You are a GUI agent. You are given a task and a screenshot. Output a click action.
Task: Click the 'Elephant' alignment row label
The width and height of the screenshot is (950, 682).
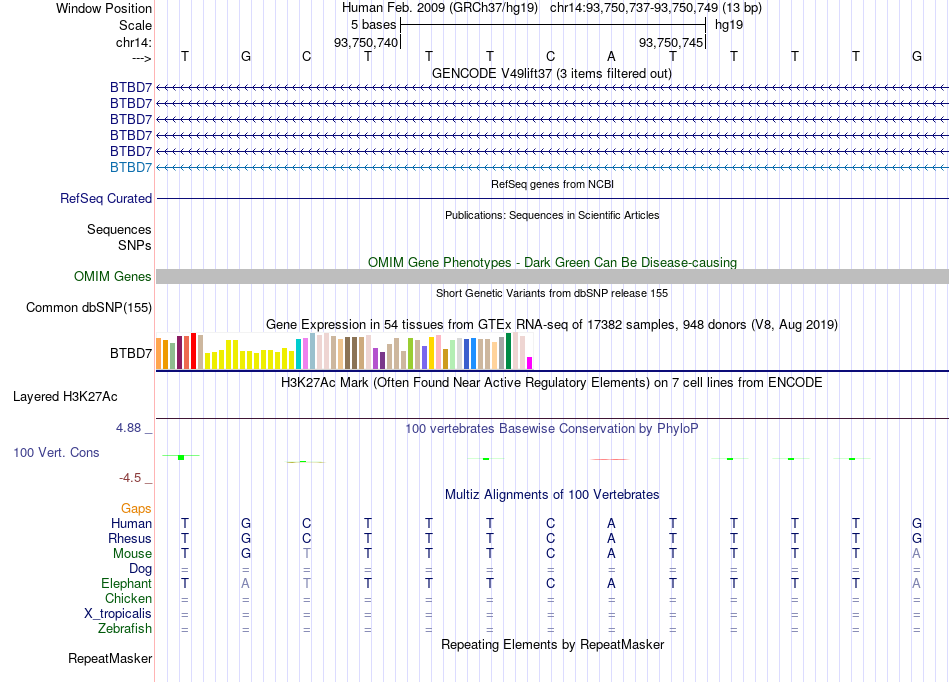126,583
